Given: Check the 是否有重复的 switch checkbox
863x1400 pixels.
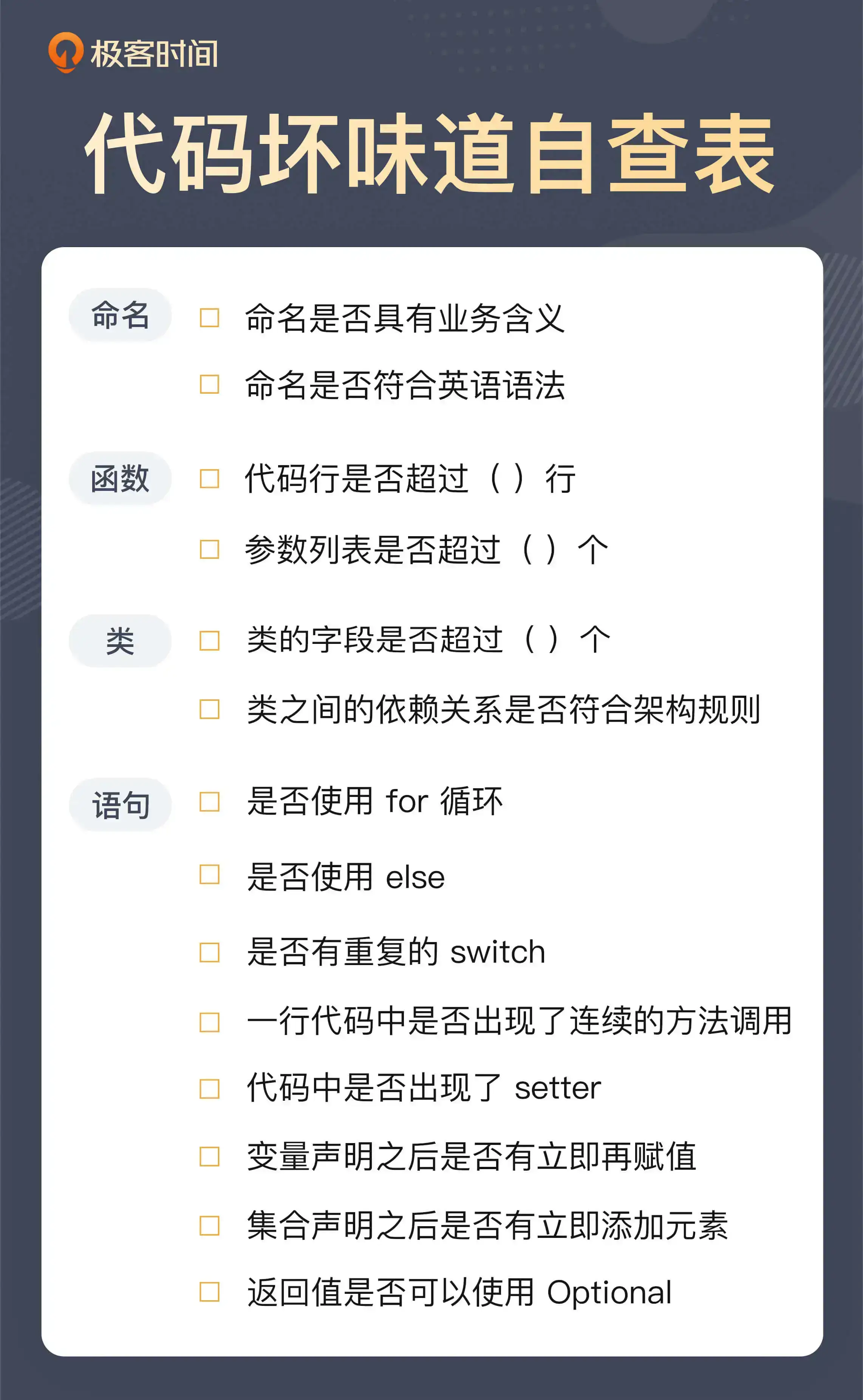Looking at the screenshot, I should coord(209,953).
